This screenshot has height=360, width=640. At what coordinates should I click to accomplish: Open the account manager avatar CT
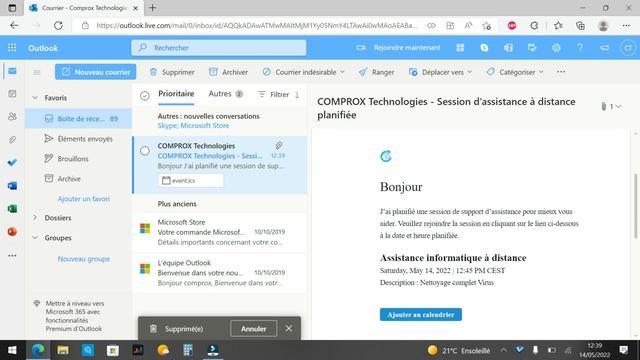[x=628, y=48]
